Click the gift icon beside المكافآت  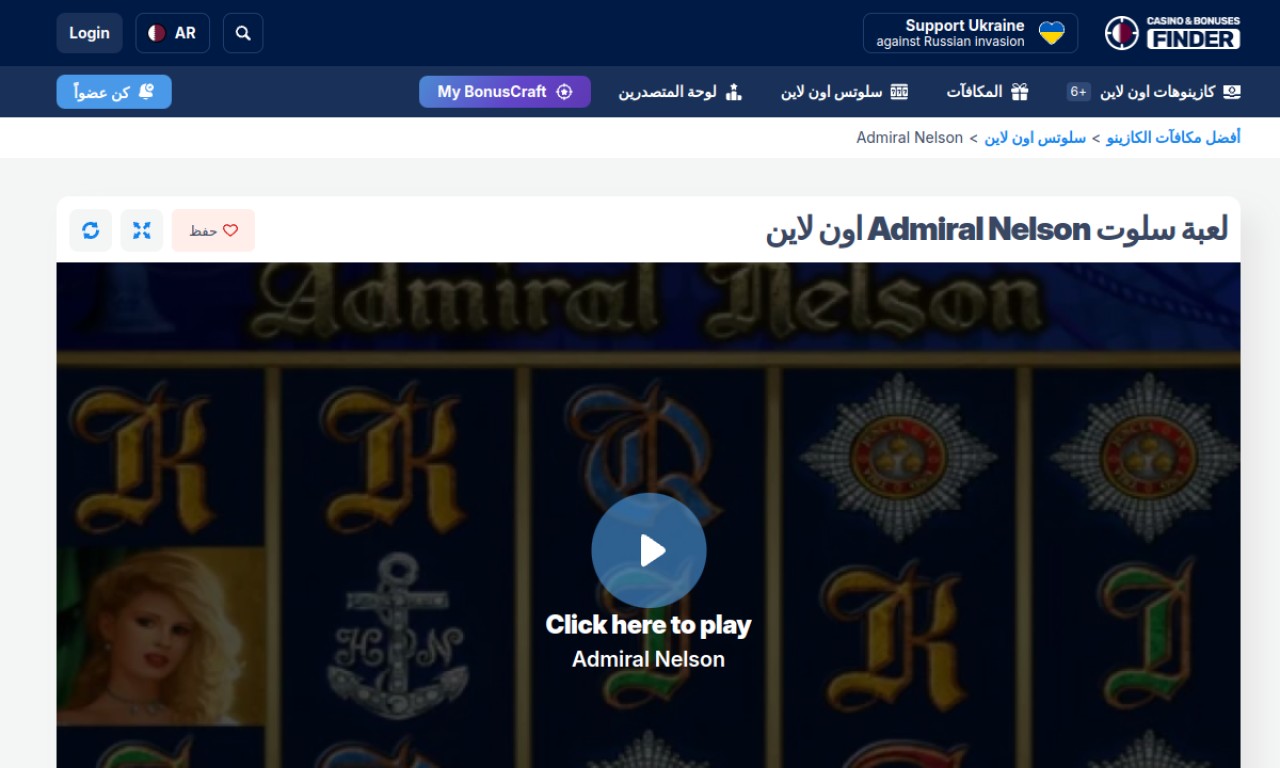(1019, 92)
